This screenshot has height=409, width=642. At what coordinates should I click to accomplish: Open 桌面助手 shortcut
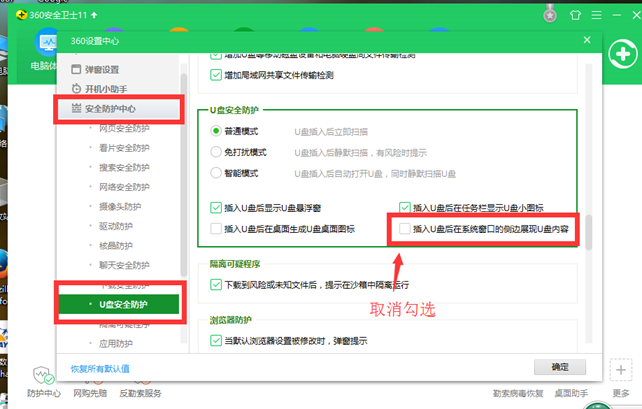(571, 393)
